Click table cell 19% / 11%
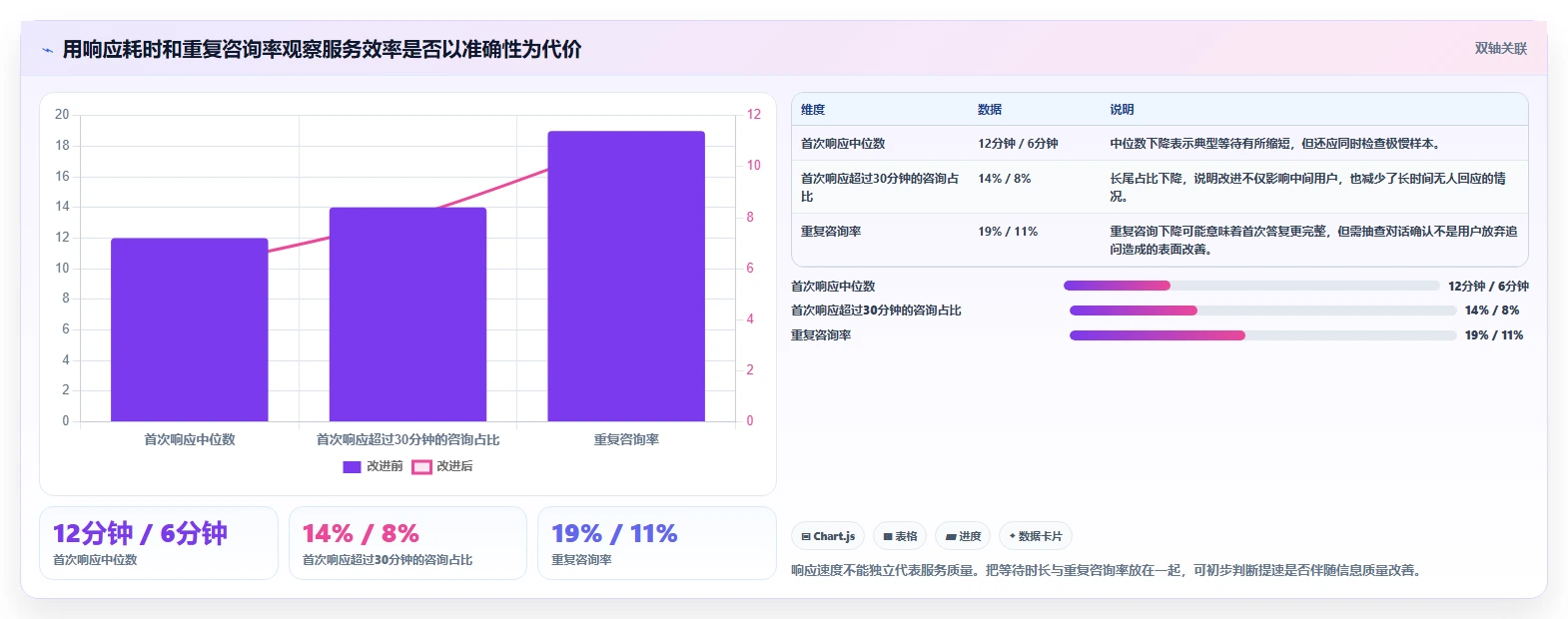 [1008, 232]
